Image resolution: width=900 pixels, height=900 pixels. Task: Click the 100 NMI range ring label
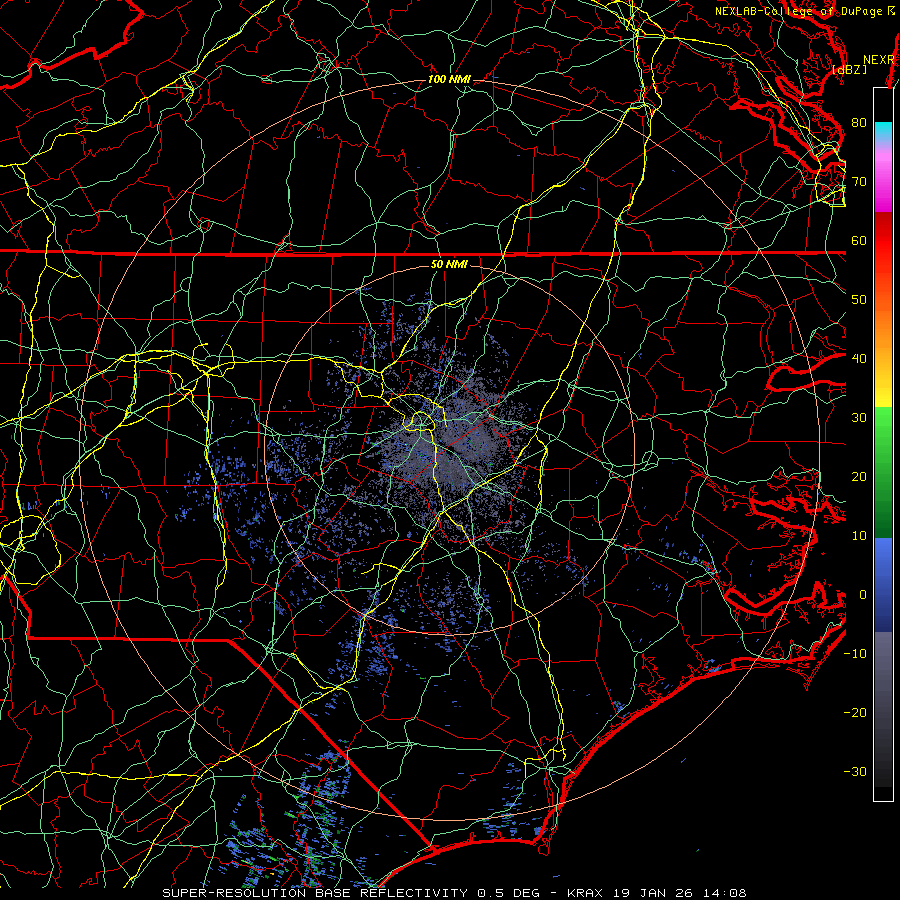click(449, 79)
